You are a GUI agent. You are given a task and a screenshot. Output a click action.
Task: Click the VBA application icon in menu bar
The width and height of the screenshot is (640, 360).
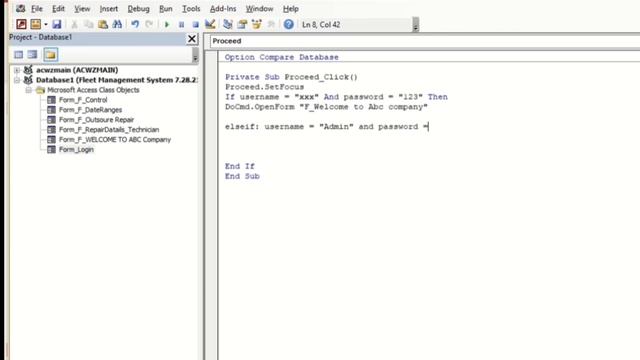coord(20,9)
